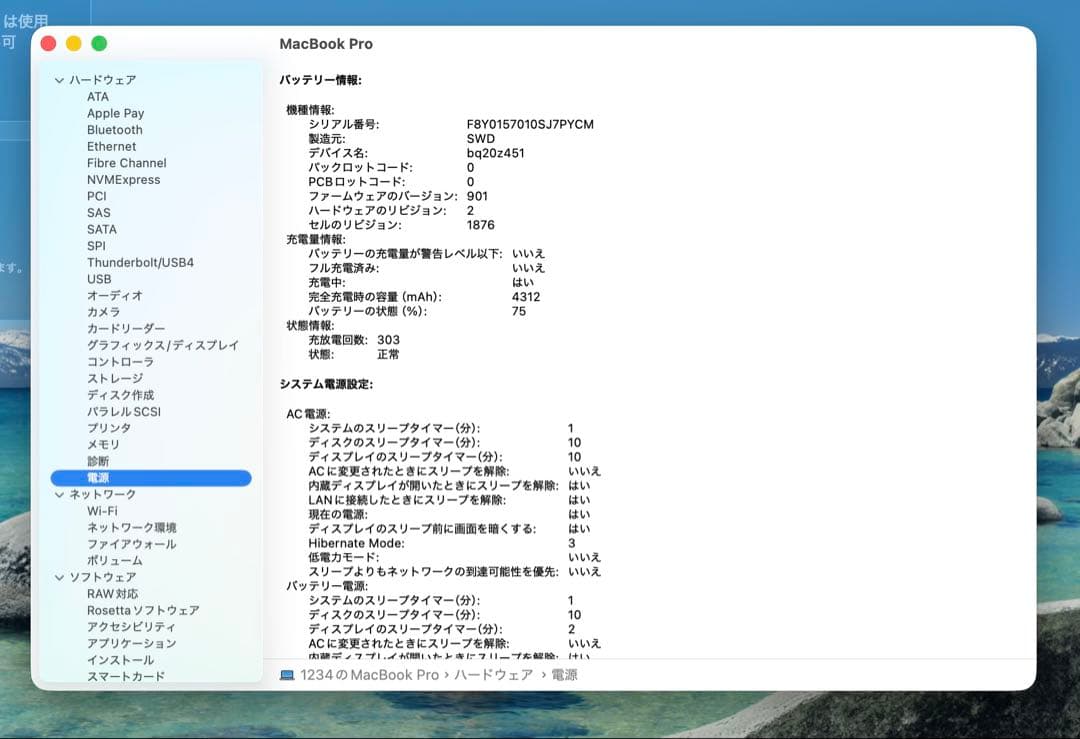Screen dimensions: 1080x739
Task: Select コントローラ in the sidebar
Action: [x=121, y=362]
